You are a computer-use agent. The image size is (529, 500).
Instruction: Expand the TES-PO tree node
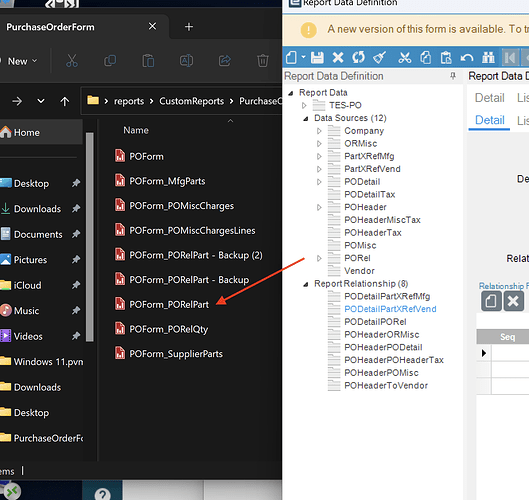[x=304, y=106]
